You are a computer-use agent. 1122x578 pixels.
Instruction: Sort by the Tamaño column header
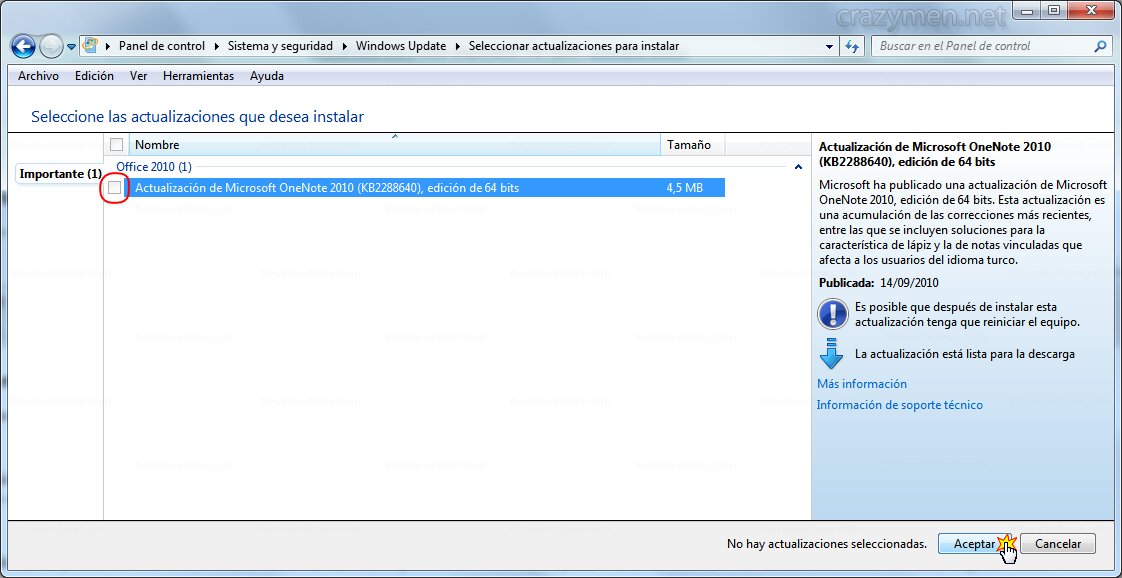693,144
